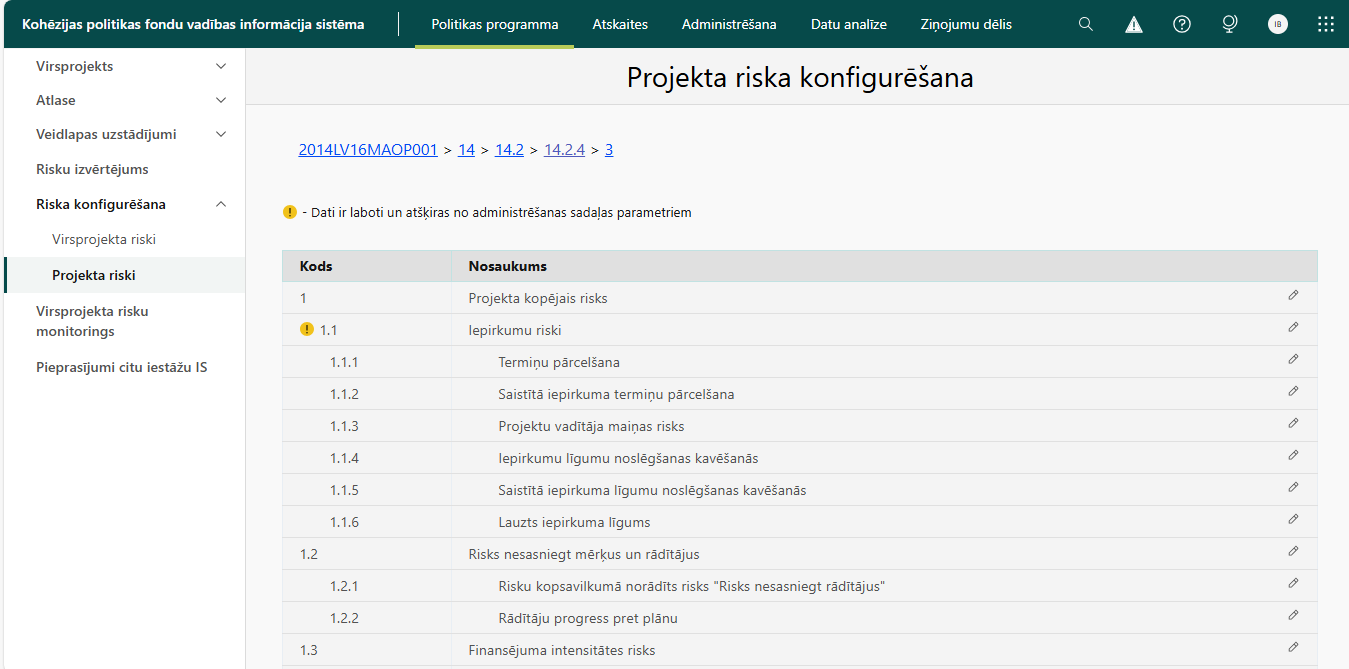Edit Projektu vadītāja maiņas risks row

pyautogui.click(x=1293, y=424)
